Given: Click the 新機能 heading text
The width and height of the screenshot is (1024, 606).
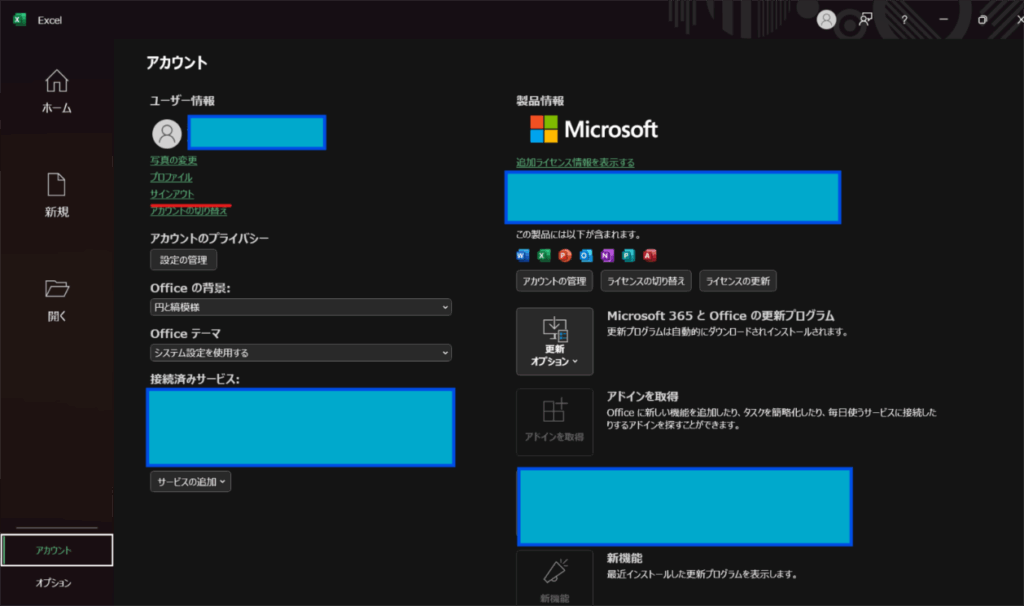Looking at the screenshot, I should pyautogui.click(x=624, y=558).
